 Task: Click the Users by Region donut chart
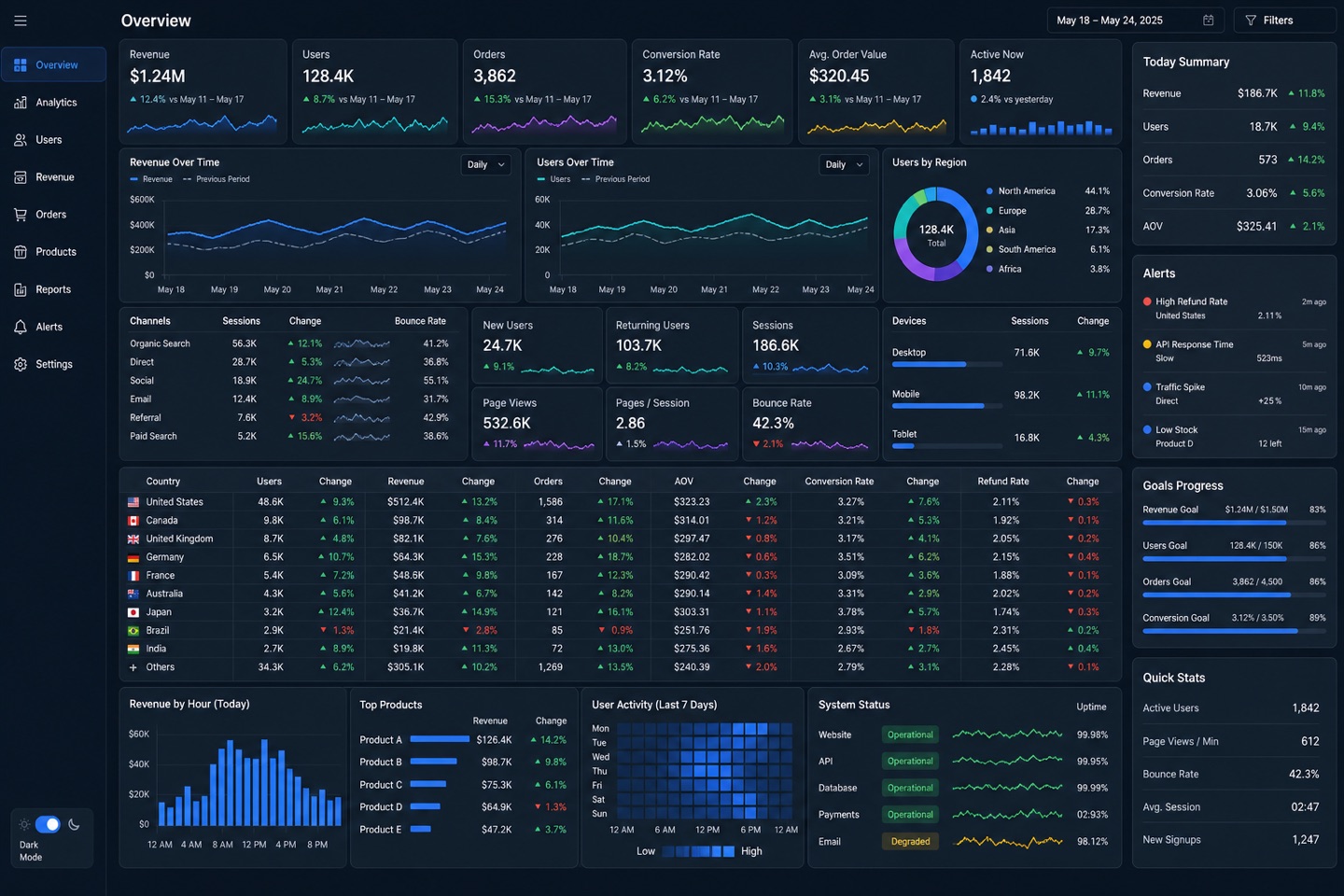pyautogui.click(x=935, y=233)
